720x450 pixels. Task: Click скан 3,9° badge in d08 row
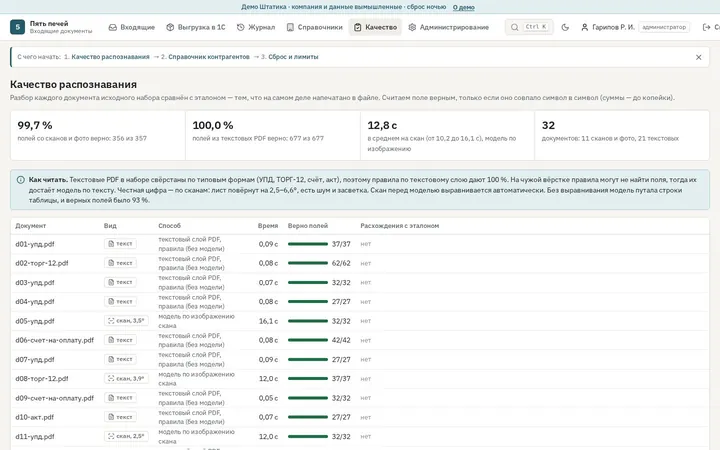[x=126, y=378]
